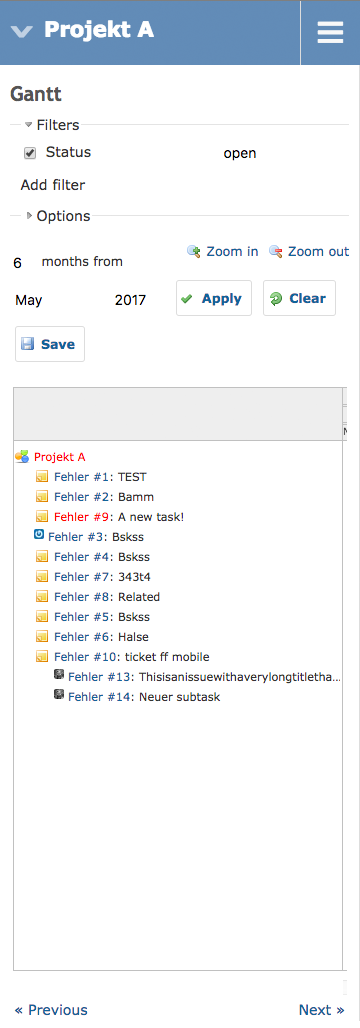Click the Projekt A project icon in tree
The width and height of the screenshot is (360, 1028).
pyautogui.click(x=22, y=456)
